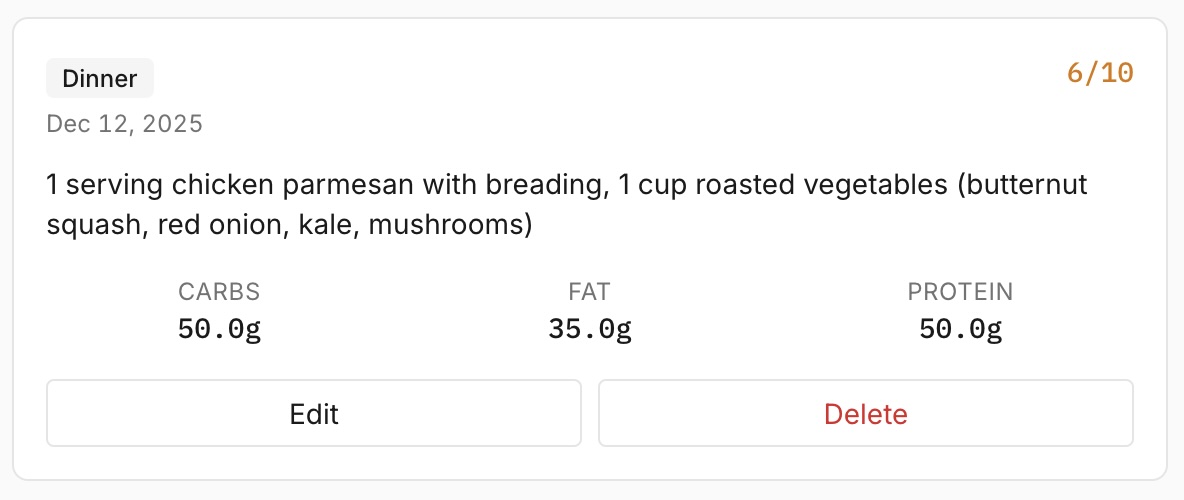Click the Edit button
1184x500 pixels.
pos(314,413)
